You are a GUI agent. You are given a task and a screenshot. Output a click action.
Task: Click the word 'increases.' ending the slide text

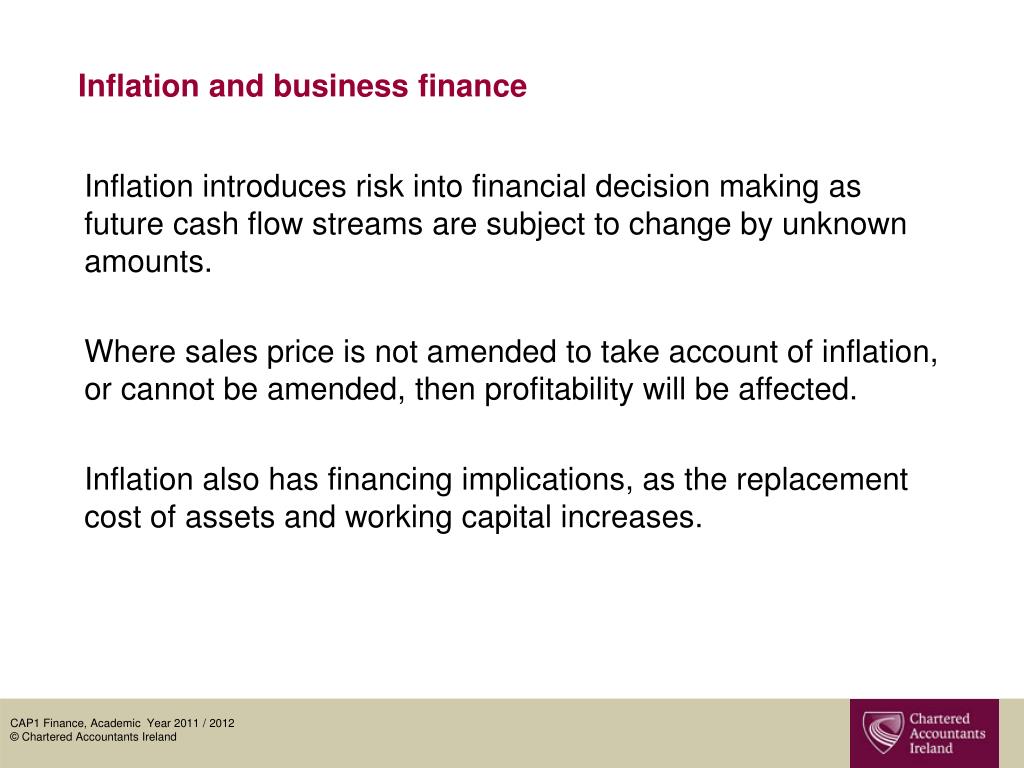631,517
